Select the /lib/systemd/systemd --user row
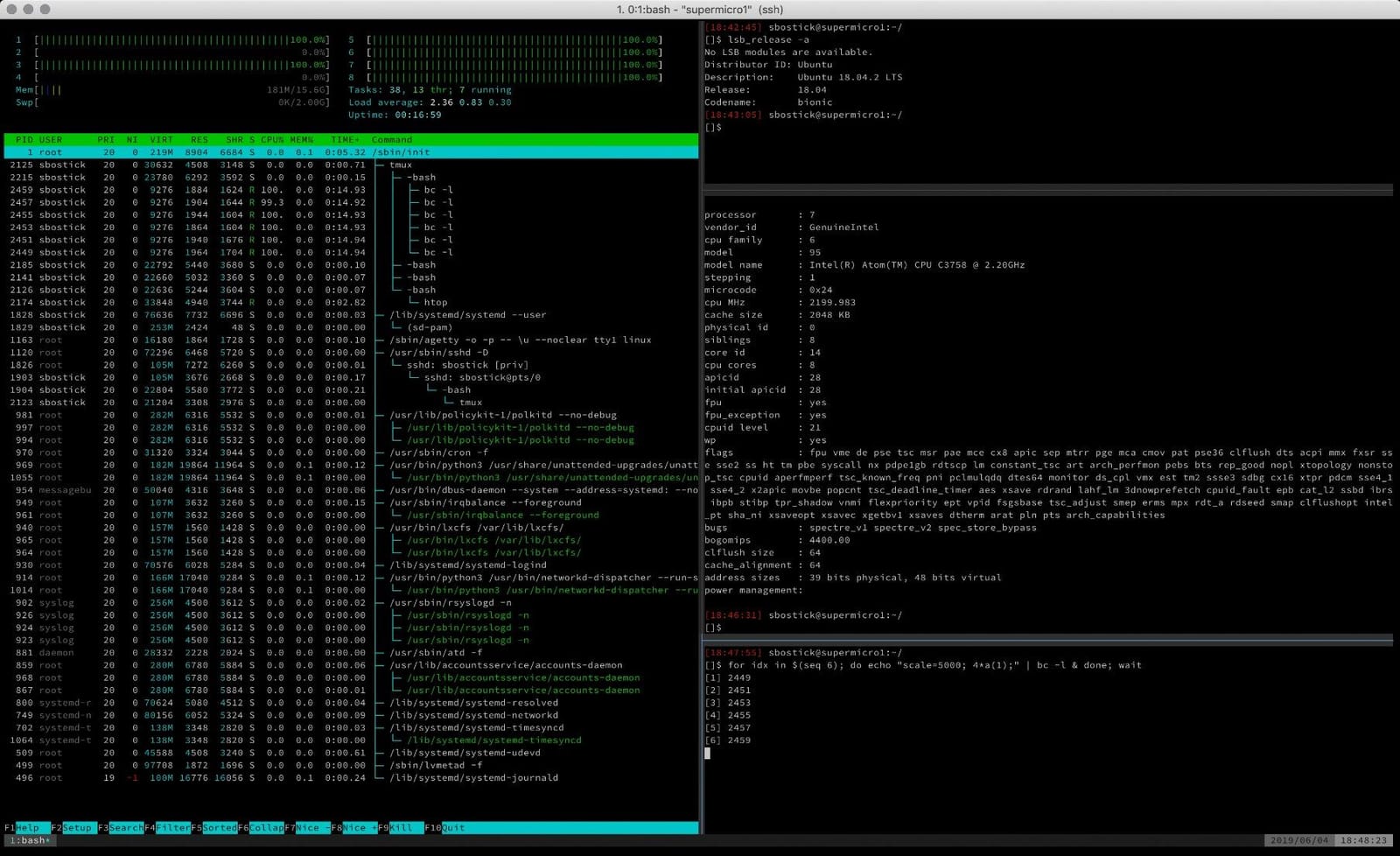The height and width of the screenshot is (856, 1400). [x=351, y=315]
